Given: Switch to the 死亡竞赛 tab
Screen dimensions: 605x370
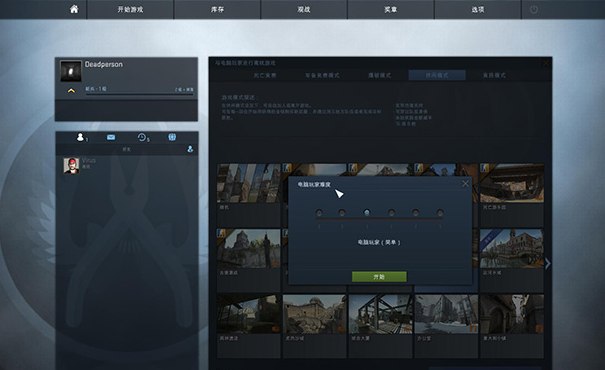Looking at the screenshot, I should coord(265,75).
